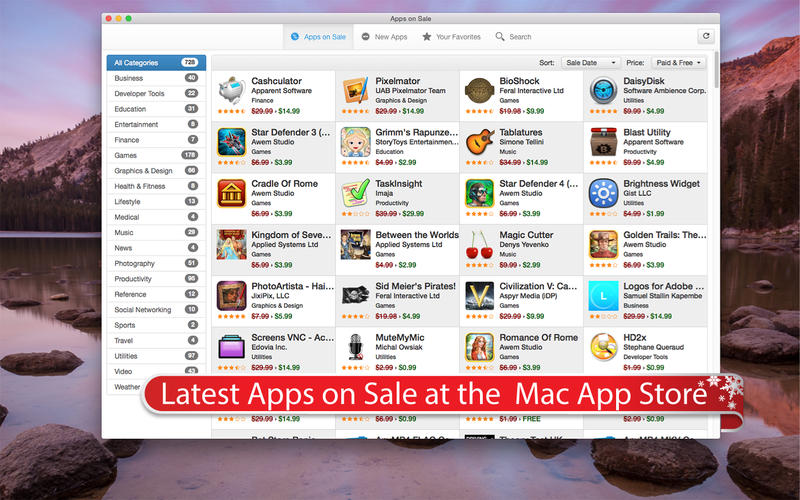This screenshot has height=500, width=800.
Task: Select the Magic Cutter cherries icon
Action: (479, 244)
